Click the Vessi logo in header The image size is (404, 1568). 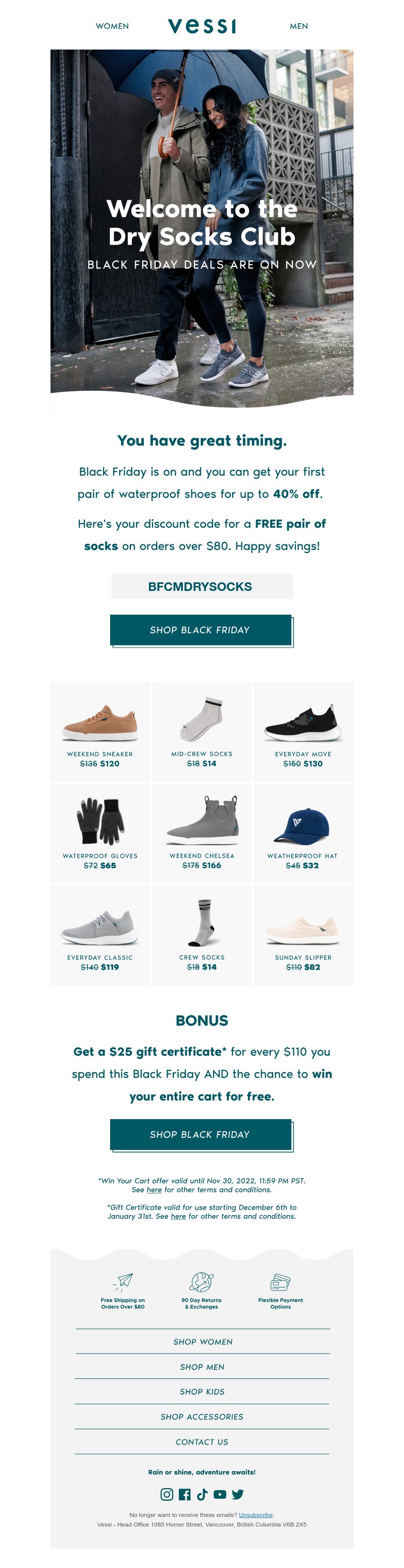click(202, 26)
